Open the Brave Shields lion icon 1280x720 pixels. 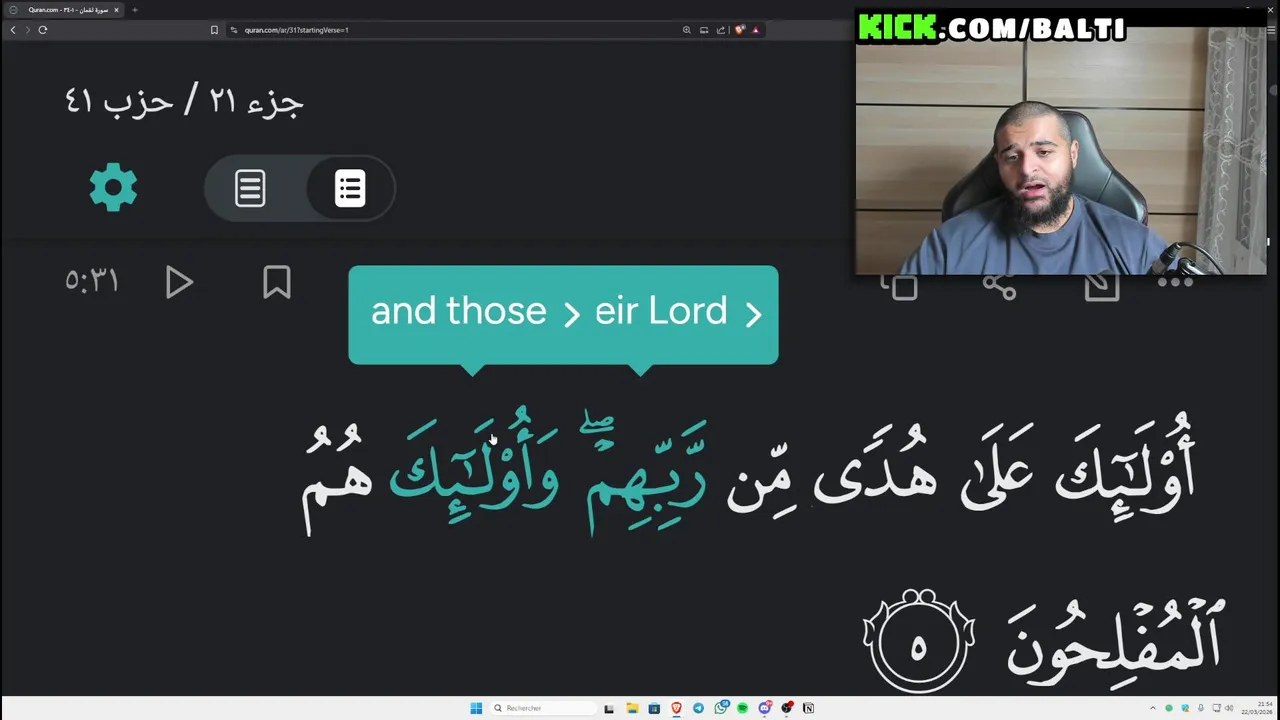point(739,30)
